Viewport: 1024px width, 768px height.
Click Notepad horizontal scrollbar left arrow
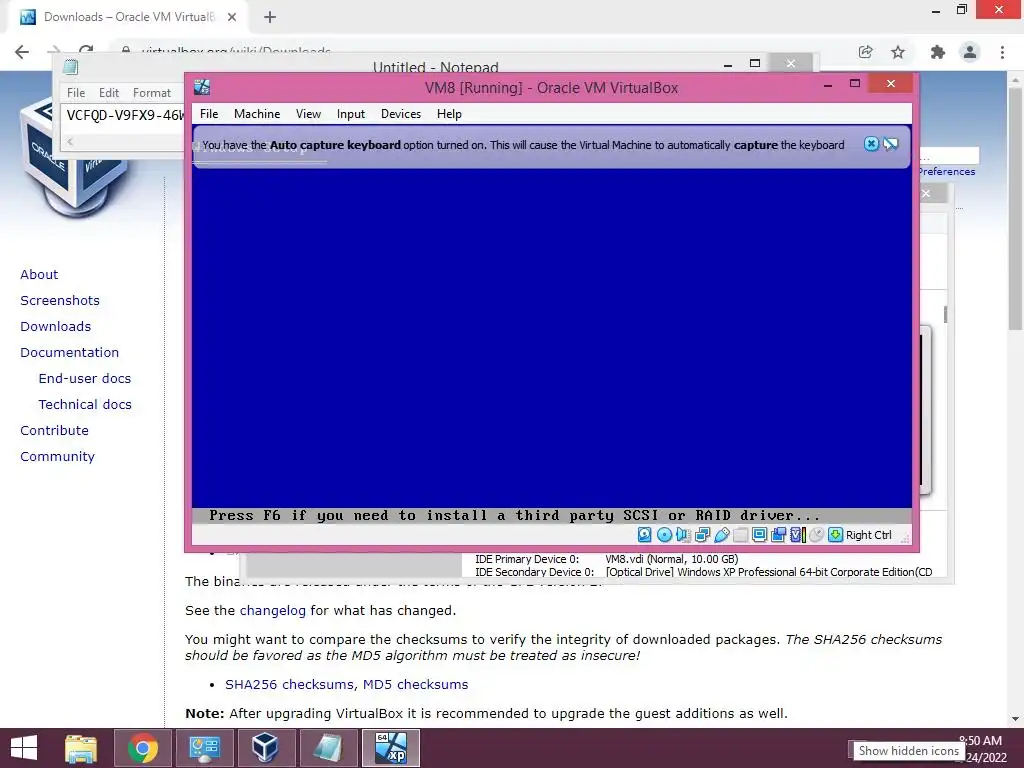tap(70, 142)
